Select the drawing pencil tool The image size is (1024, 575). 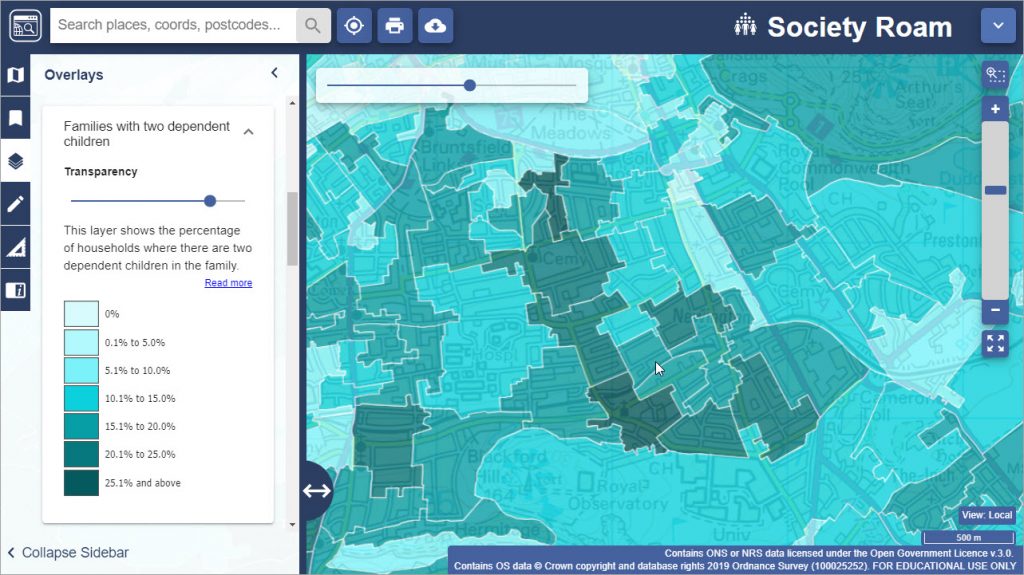click(x=15, y=204)
